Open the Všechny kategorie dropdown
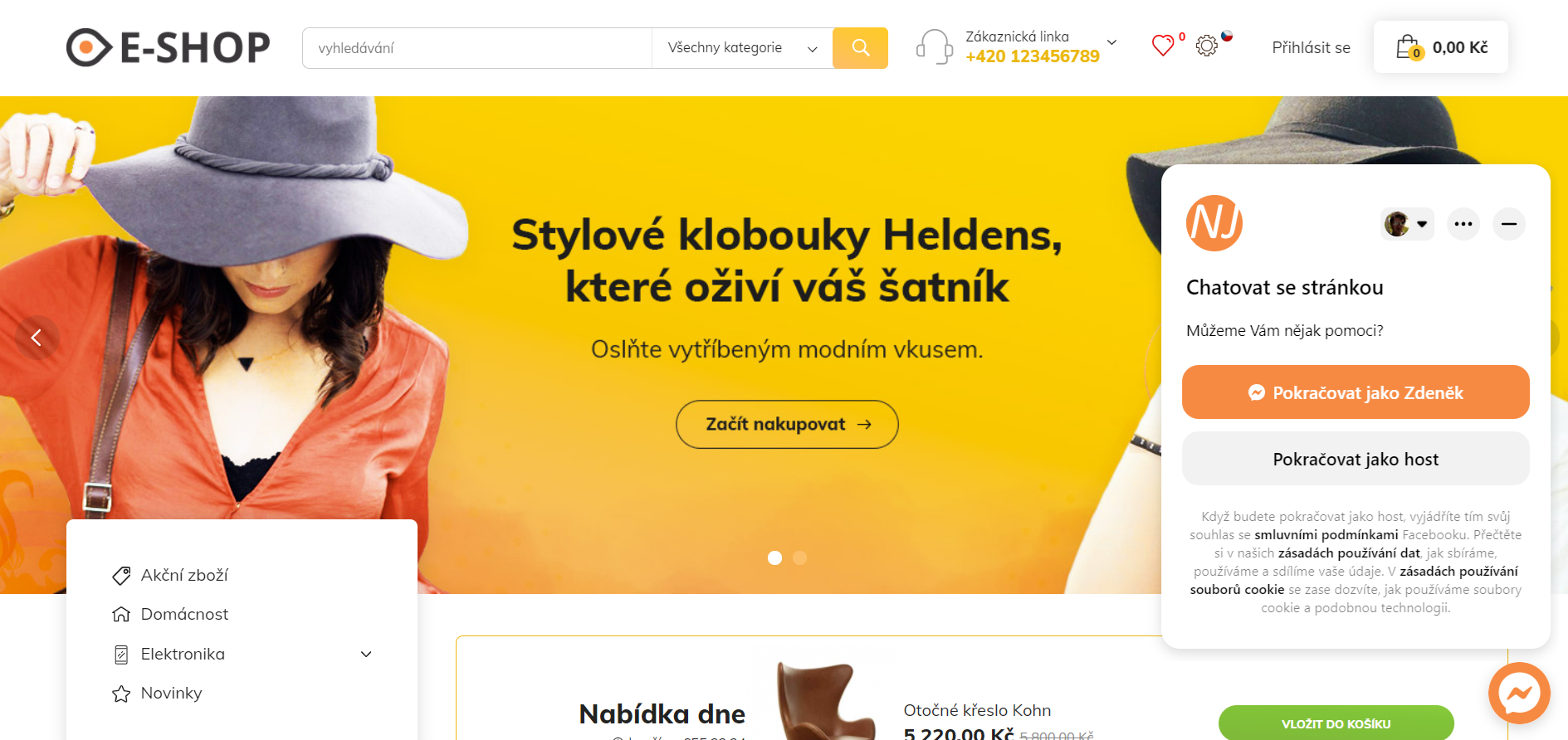The width and height of the screenshot is (1568, 740). pyautogui.click(x=742, y=48)
